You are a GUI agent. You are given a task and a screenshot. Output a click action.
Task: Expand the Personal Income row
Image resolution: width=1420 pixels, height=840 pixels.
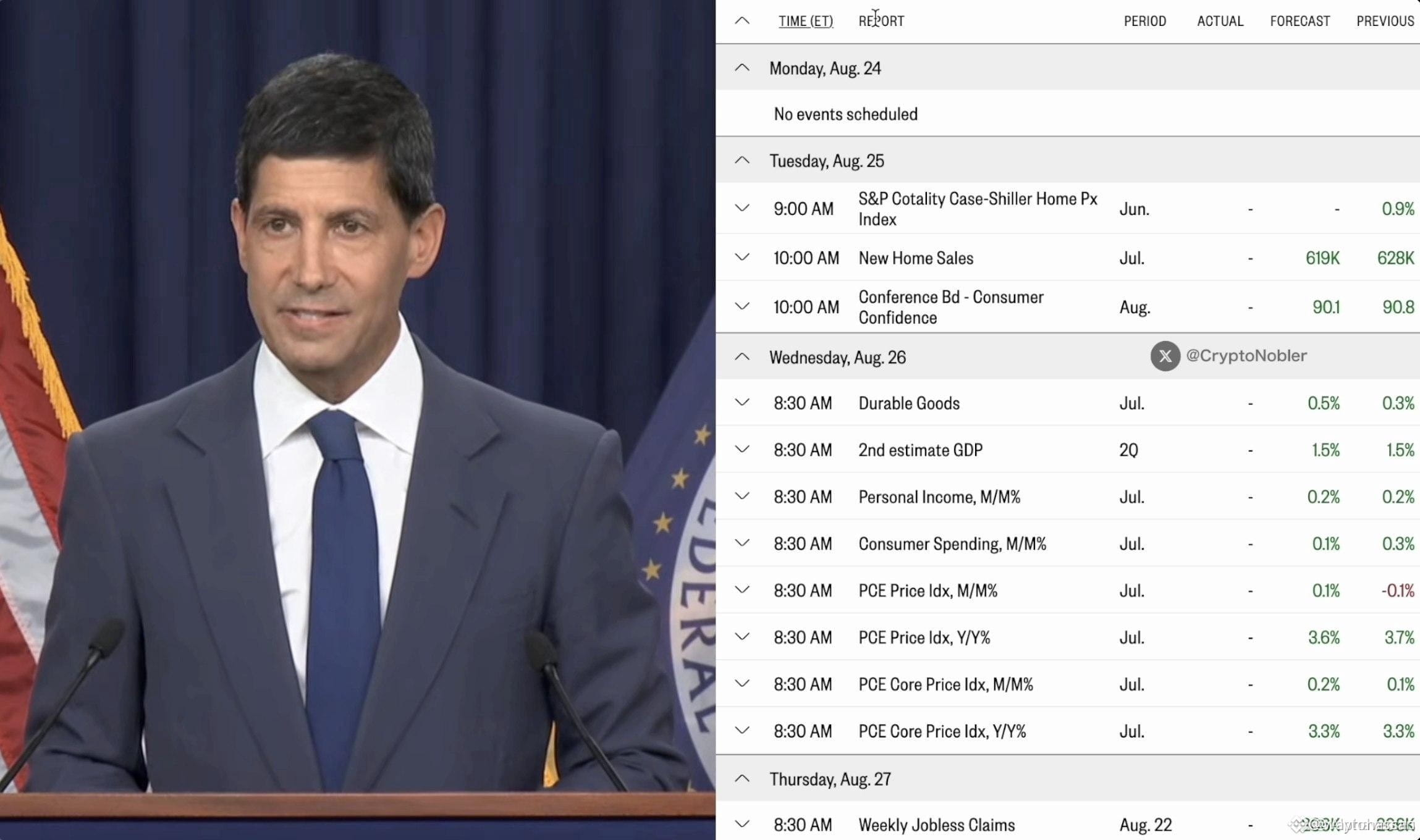tap(742, 496)
